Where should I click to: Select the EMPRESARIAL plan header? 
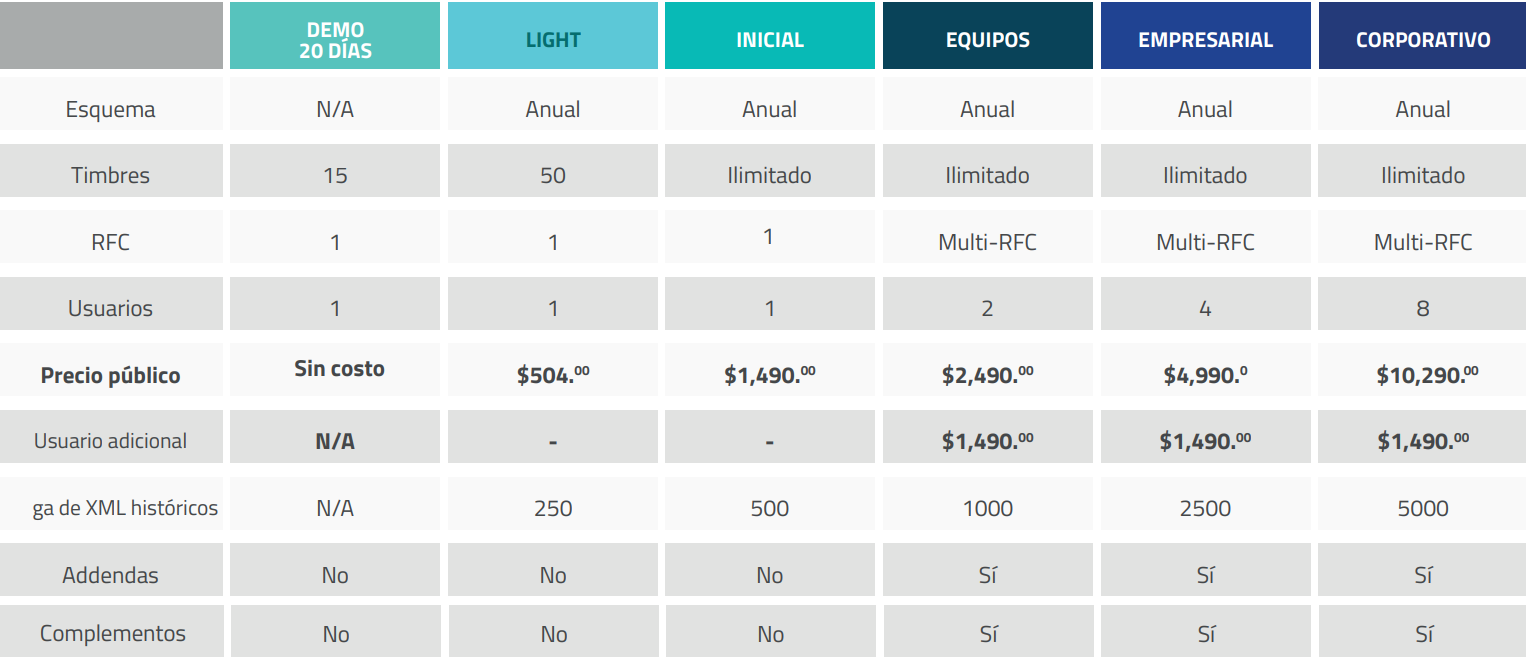[1206, 36]
